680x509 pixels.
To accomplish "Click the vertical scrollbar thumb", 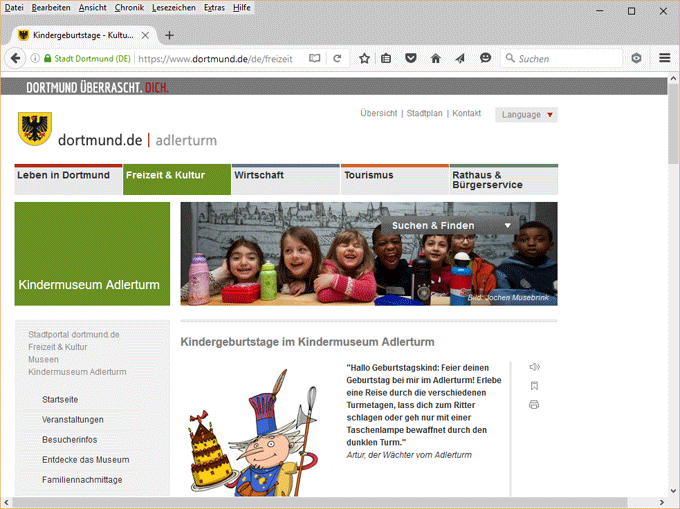I will (673, 124).
